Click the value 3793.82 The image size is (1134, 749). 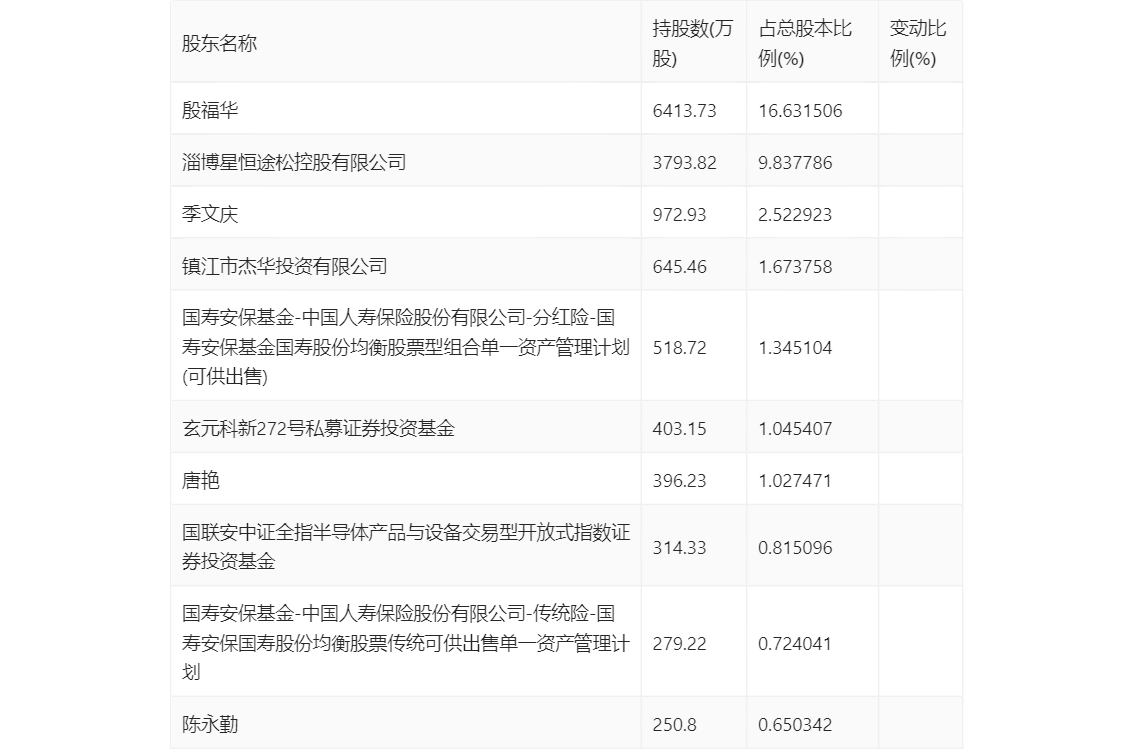tap(684, 163)
